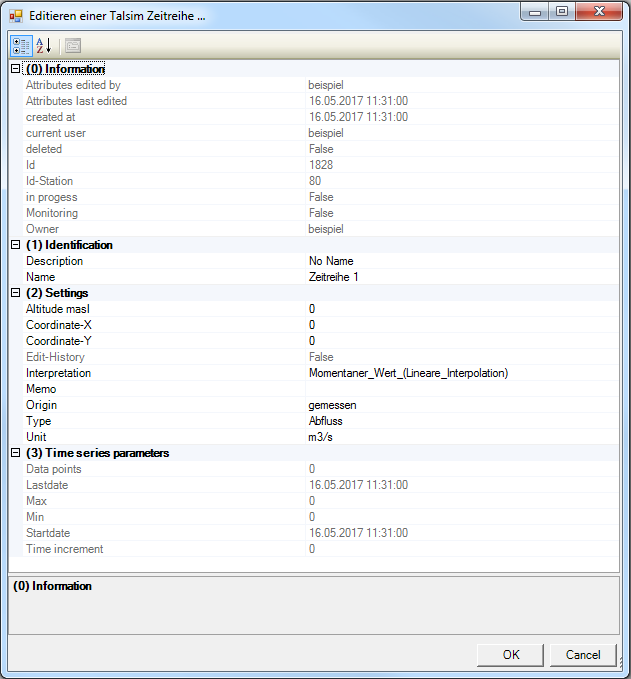Select the Origin value gemessen
This screenshot has width=631, height=679.
coord(460,405)
